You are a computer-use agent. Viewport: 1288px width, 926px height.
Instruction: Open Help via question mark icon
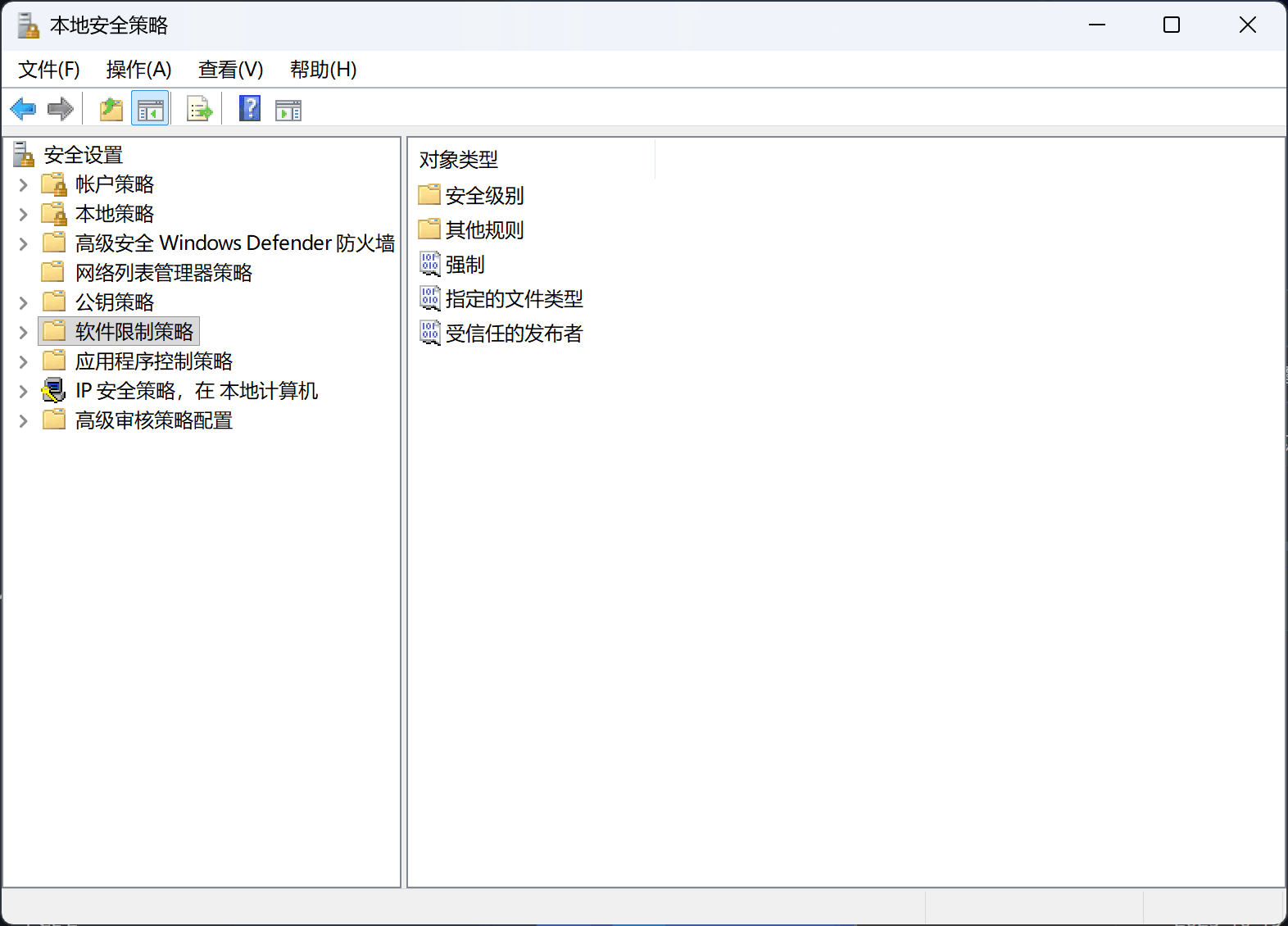(250, 109)
